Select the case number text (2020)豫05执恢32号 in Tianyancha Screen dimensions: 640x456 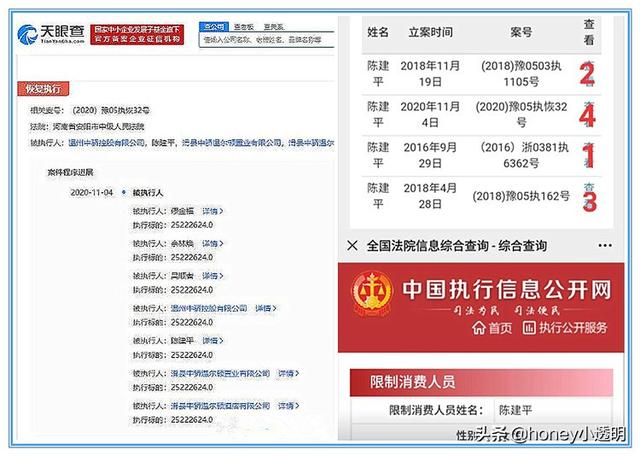click(111, 110)
